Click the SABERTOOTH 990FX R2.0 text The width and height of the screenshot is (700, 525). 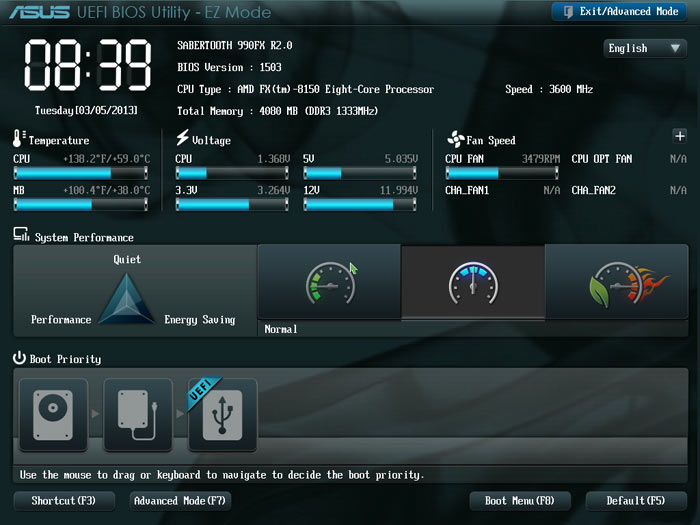click(234, 46)
